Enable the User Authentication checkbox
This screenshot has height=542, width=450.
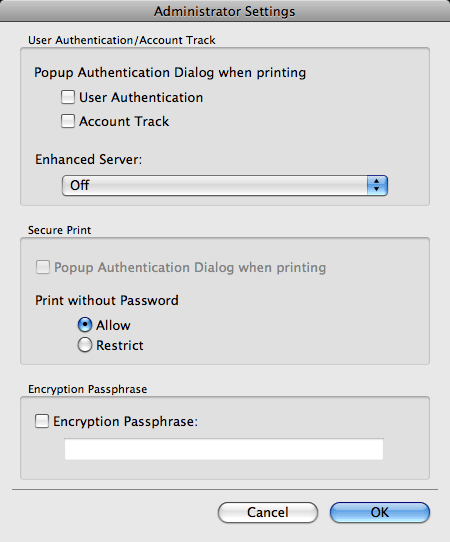[x=68, y=97]
